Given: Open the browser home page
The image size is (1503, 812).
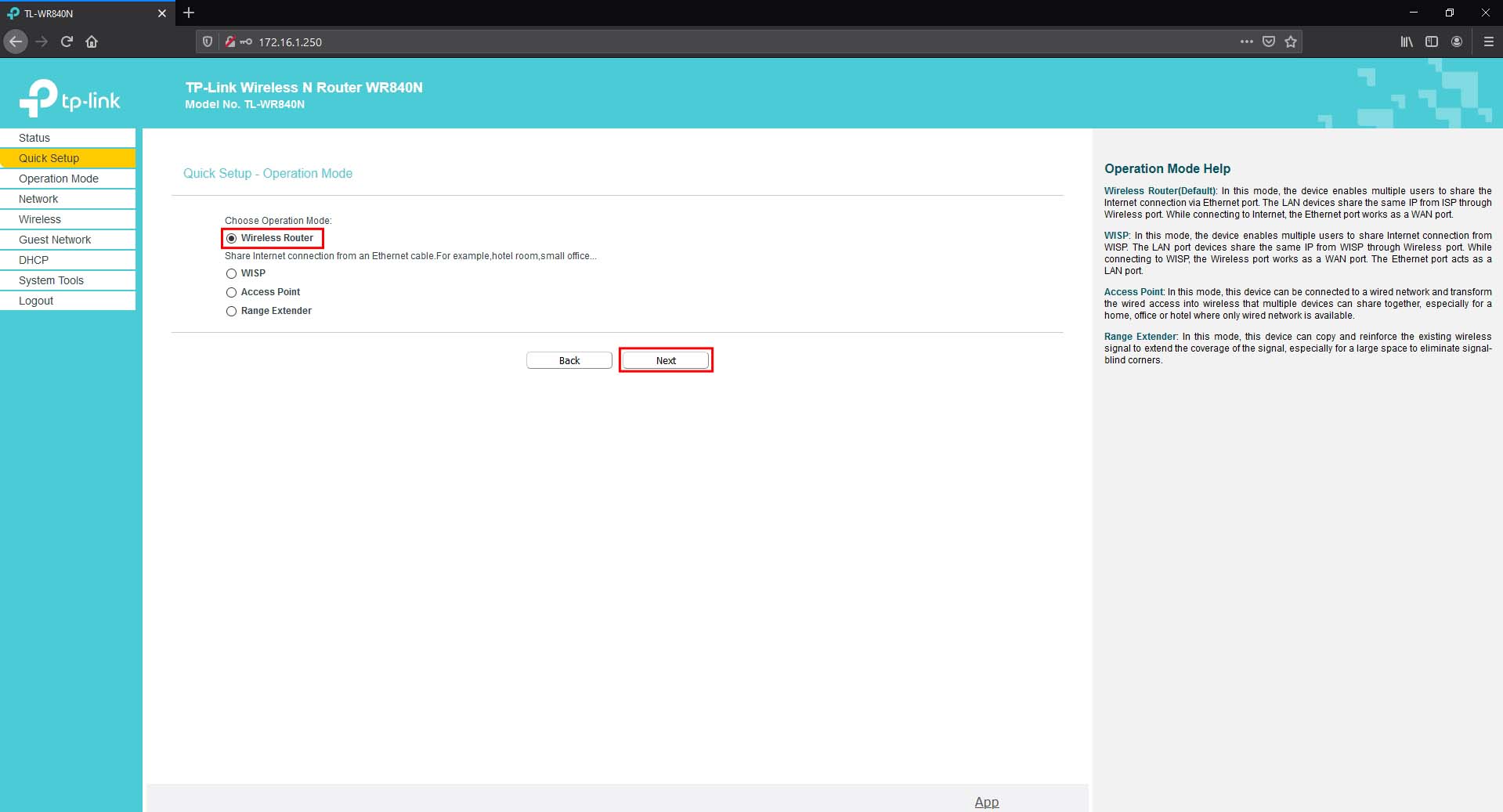Looking at the screenshot, I should click(x=92, y=42).
